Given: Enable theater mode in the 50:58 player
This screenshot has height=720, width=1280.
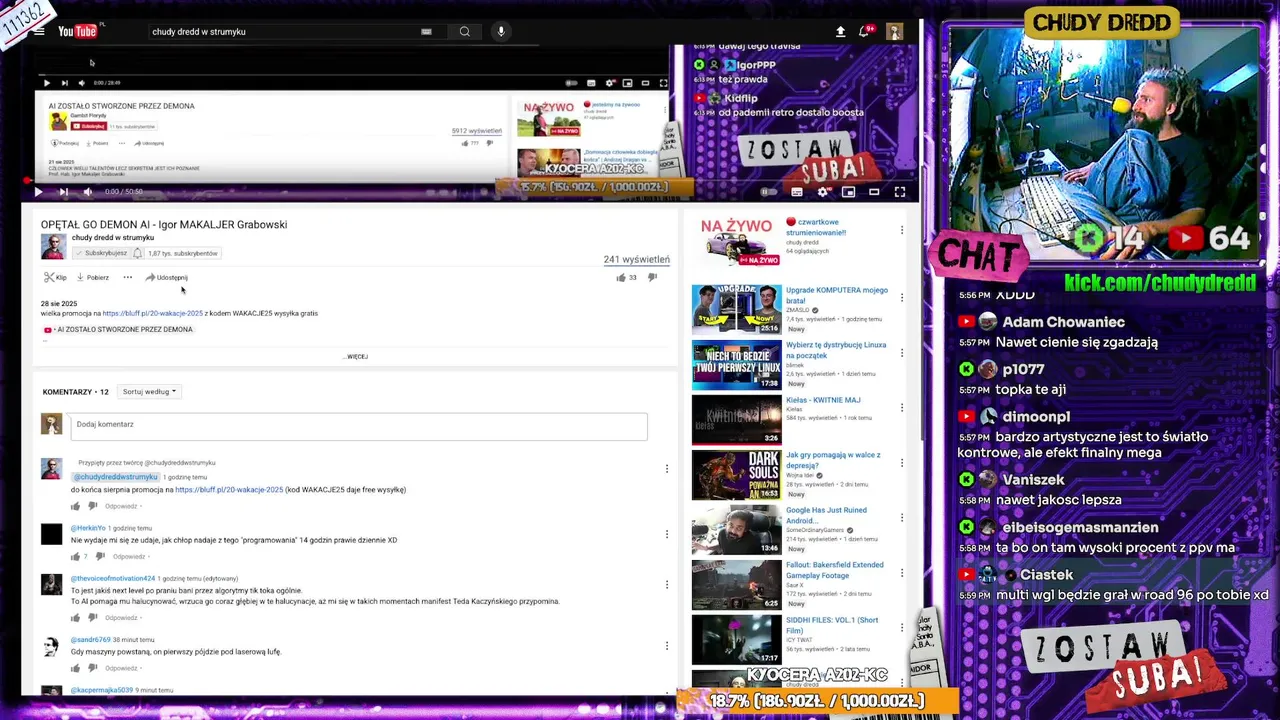Looking at the screenshot, I should (874, 192).
